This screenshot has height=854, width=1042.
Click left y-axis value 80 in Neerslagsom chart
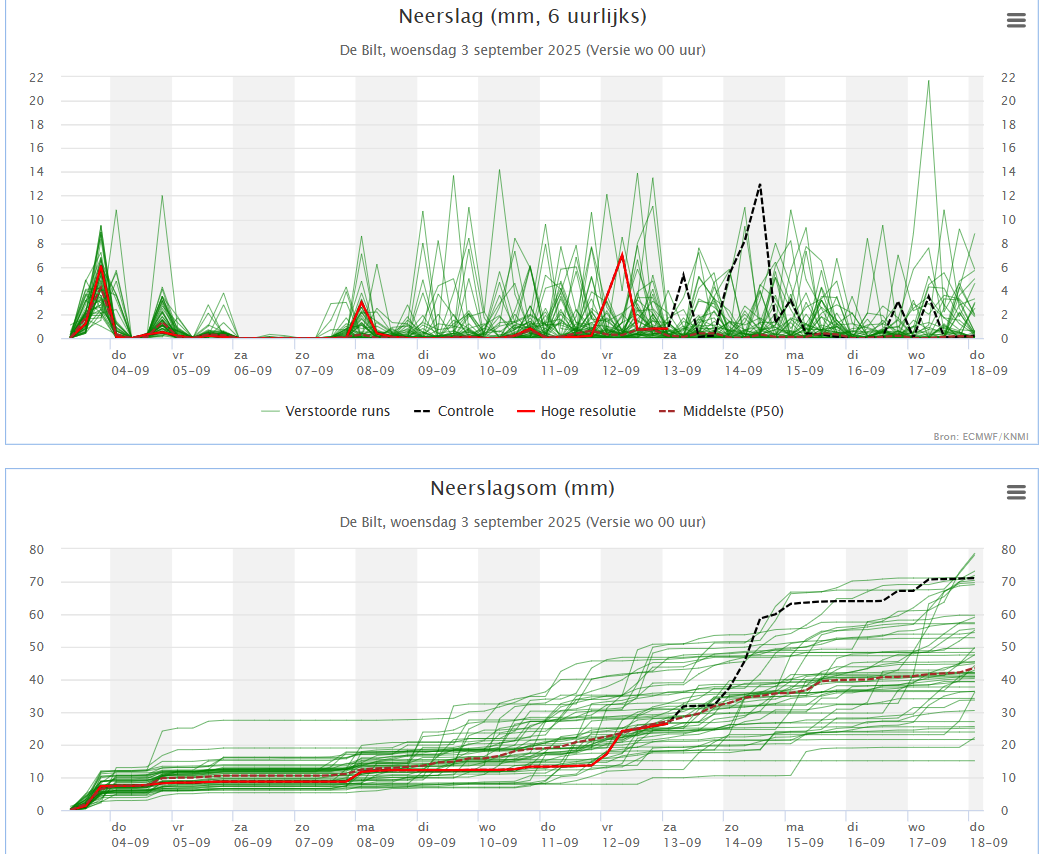pos(37,550)
